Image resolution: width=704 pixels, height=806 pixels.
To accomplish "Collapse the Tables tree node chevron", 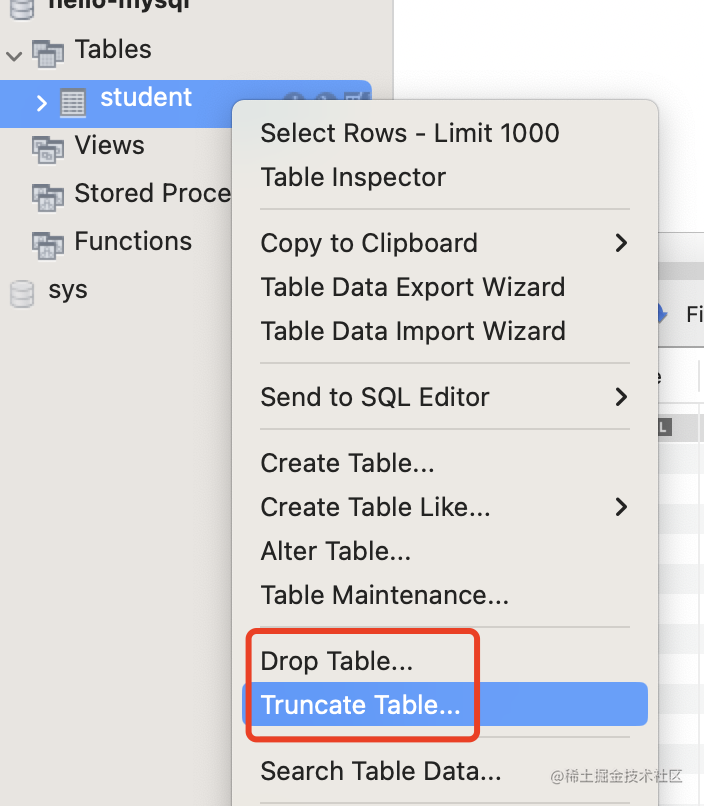I will pyautogui.click(x=14, y=52).
